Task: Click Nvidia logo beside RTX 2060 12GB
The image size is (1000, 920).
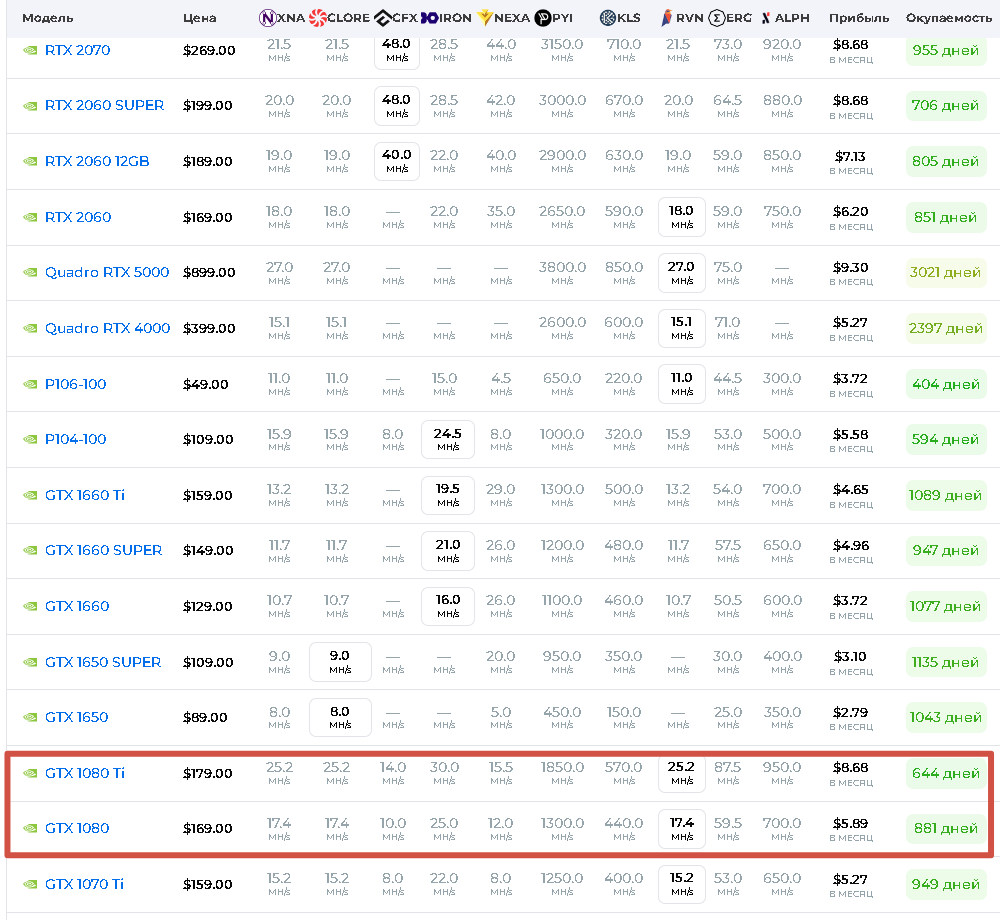Action: (x=30, y=161)
